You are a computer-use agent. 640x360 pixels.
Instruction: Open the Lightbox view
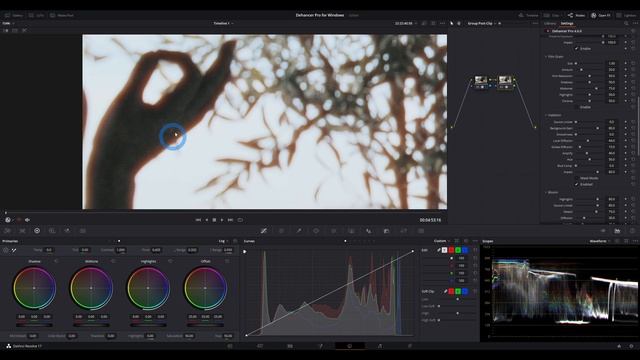coord(627,15)
